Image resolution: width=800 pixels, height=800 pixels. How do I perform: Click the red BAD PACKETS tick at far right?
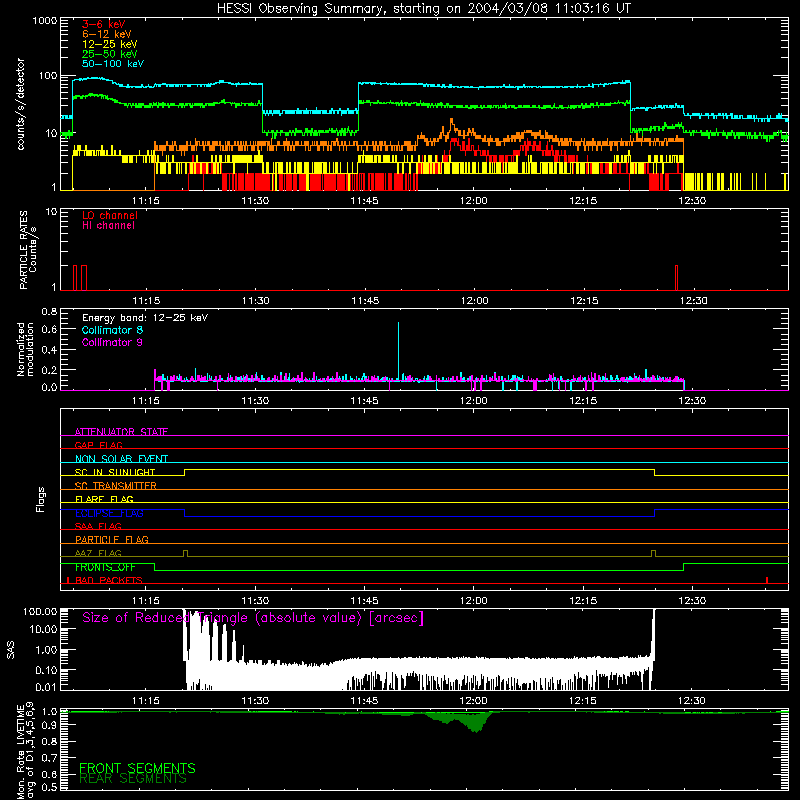(x=767, y=580)
